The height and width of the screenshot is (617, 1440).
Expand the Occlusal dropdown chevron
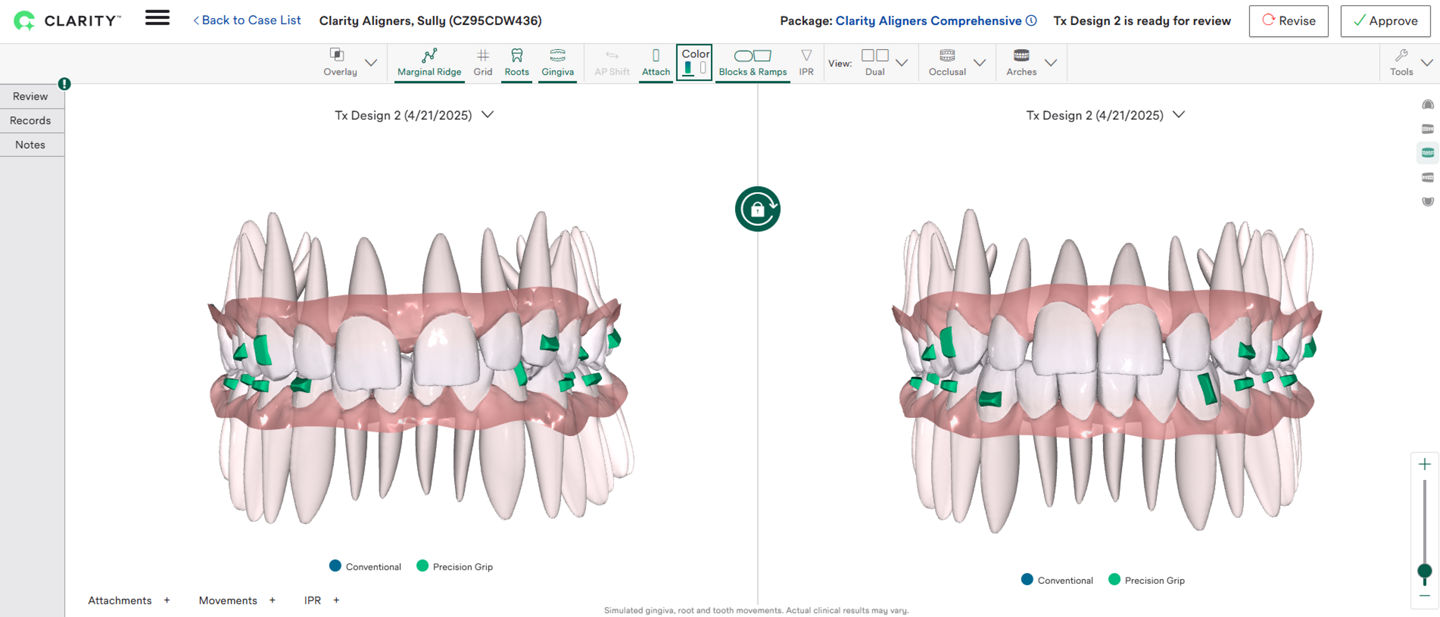(979, 62)
